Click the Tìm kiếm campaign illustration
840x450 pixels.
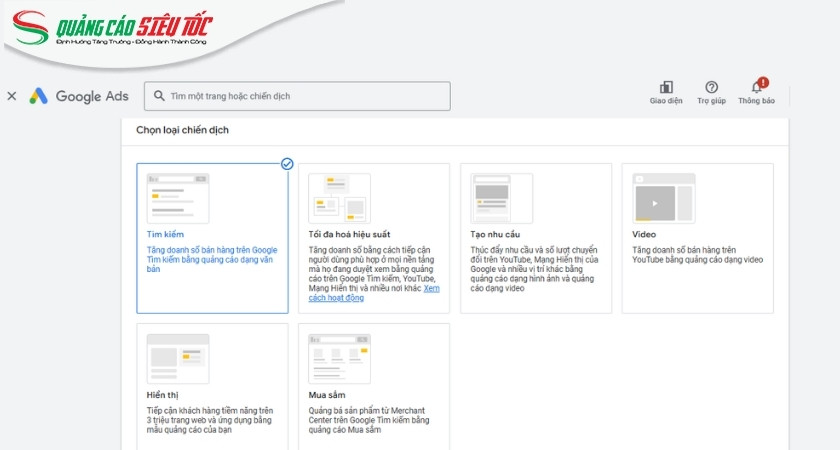(178, 197)
